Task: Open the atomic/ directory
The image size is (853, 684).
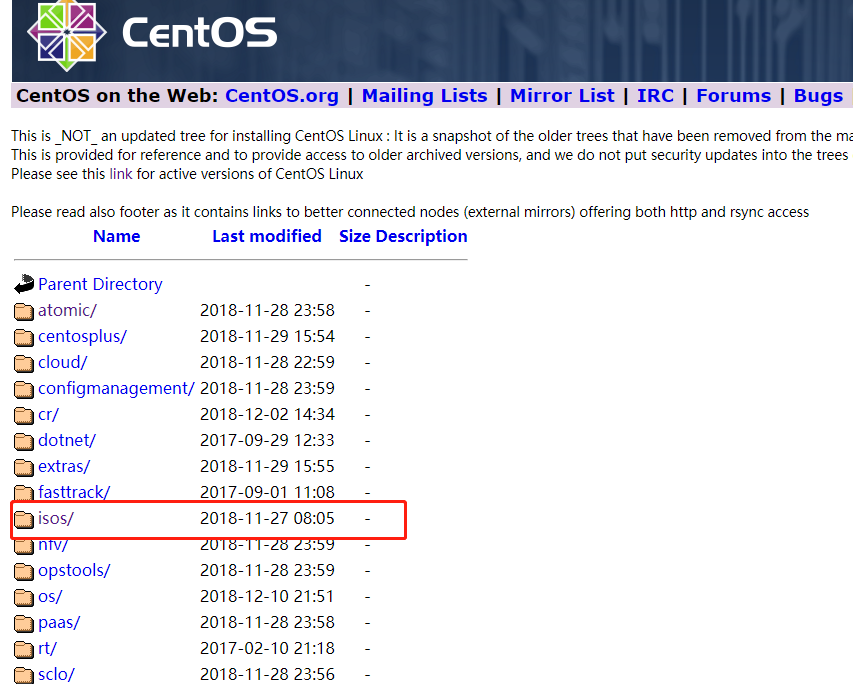Action: (67, 310)
